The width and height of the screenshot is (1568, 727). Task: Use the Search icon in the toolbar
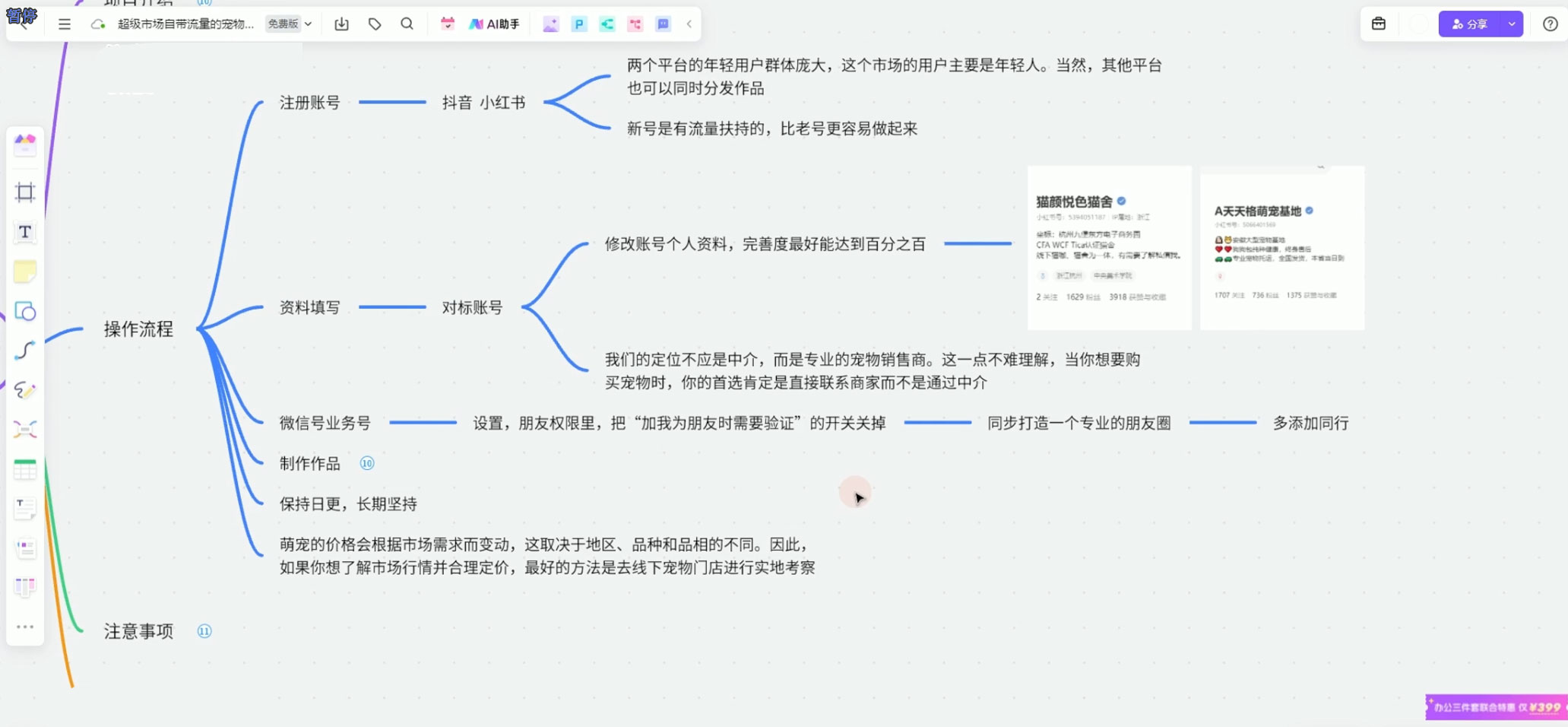(x=407, y=24)
